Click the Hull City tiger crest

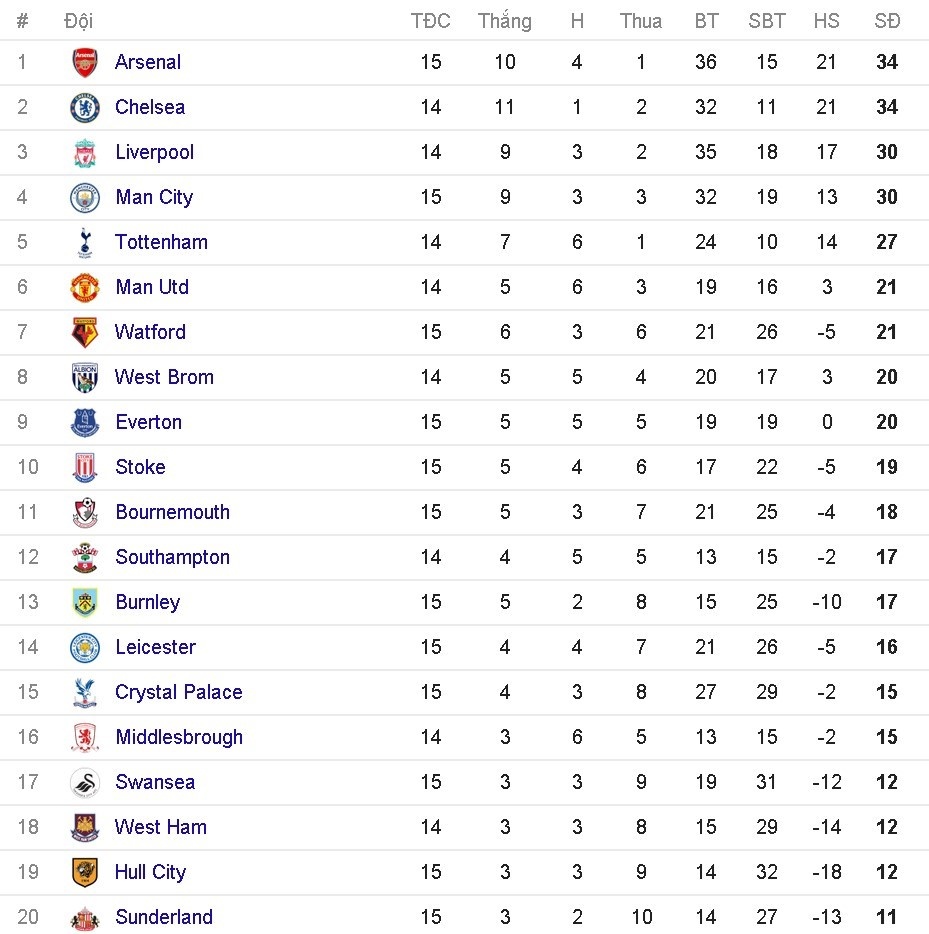click(x=85, y=872)
